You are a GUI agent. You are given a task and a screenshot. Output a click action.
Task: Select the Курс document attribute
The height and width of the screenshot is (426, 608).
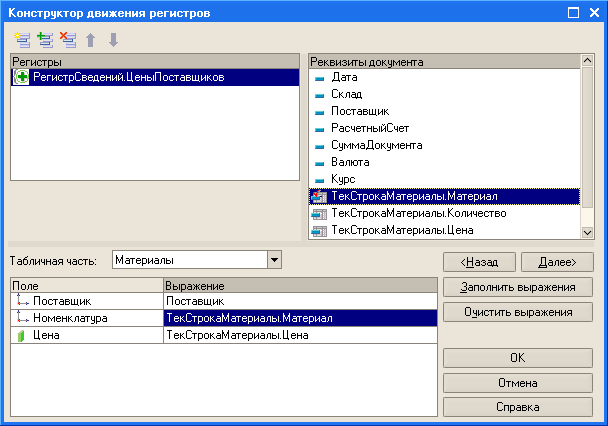pos(444,179)
